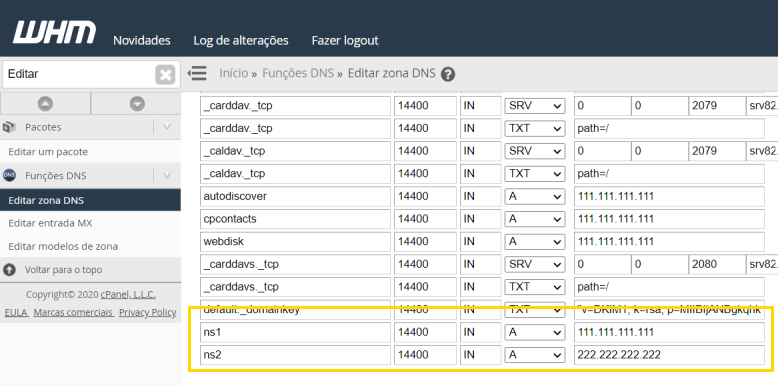Viewport: 778px width, 386px height.
Task: Click the Voltar para o topo arrow icon
Action: tap(9, 270)
